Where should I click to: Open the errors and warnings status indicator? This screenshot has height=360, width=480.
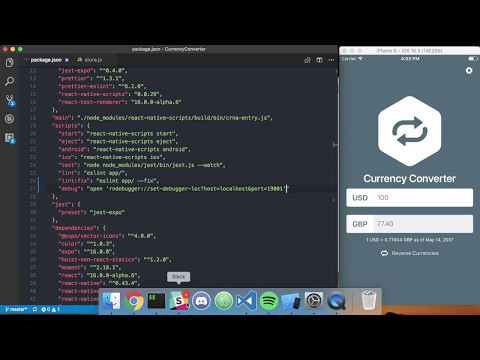tap(50, 309)
